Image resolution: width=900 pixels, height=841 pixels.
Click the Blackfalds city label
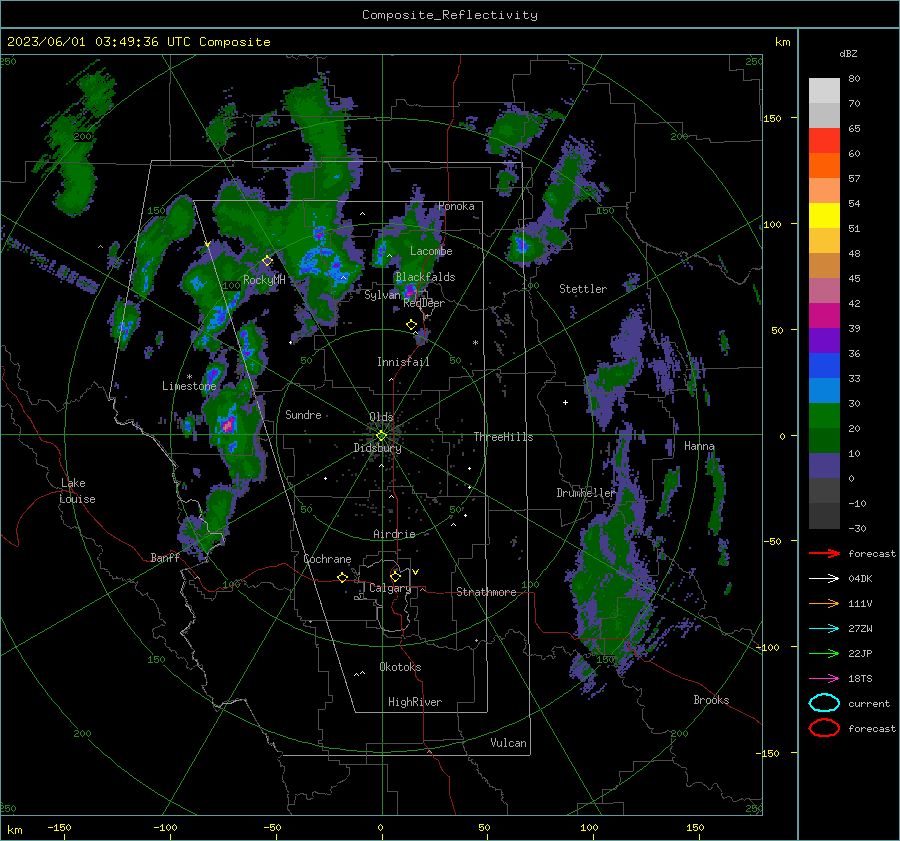[425, 277]
